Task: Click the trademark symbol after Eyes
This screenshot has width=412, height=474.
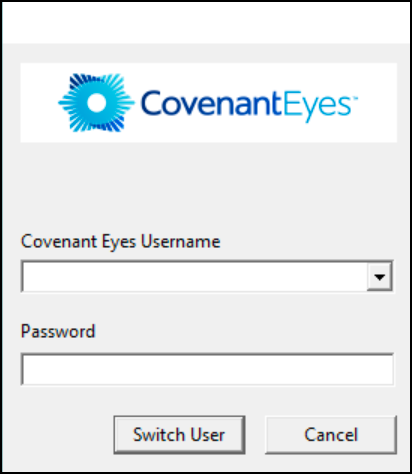Action: (x=355, y=98)
